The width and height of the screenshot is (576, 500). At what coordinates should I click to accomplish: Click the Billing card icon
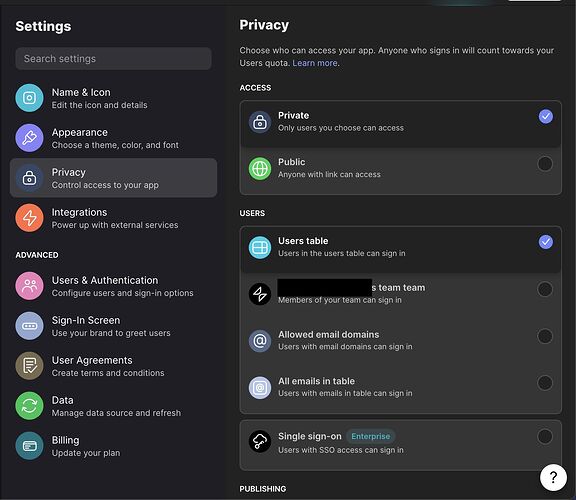coord(29,446)
